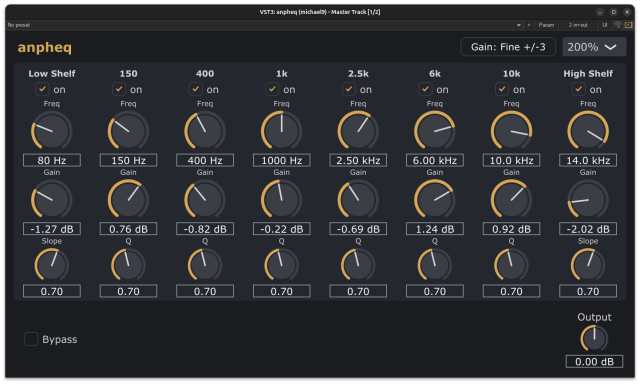Click the Low Shelf Slope knob
This screenshot has height=384, width=640.
(52, 265)
